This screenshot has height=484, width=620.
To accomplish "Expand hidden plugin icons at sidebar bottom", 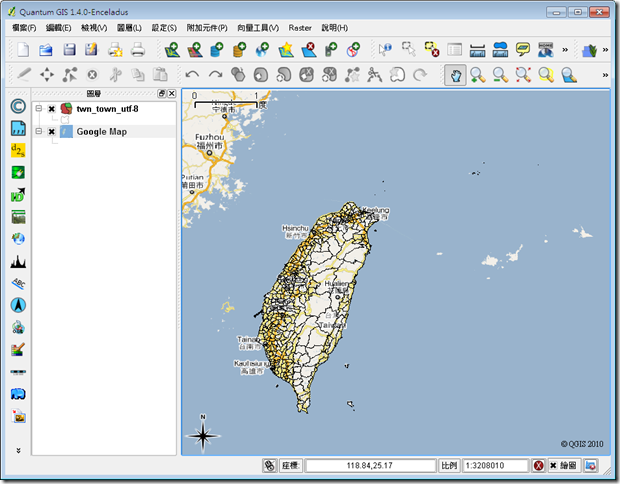I will pyautogui.click(x=18, y=451).
